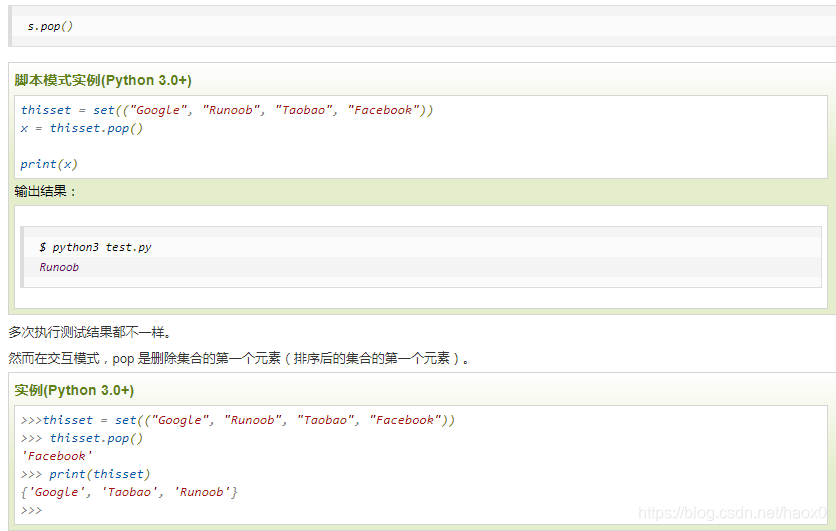Click the print(x) code line
This screenshot has width=836, height=531.
tap(49, 164)
